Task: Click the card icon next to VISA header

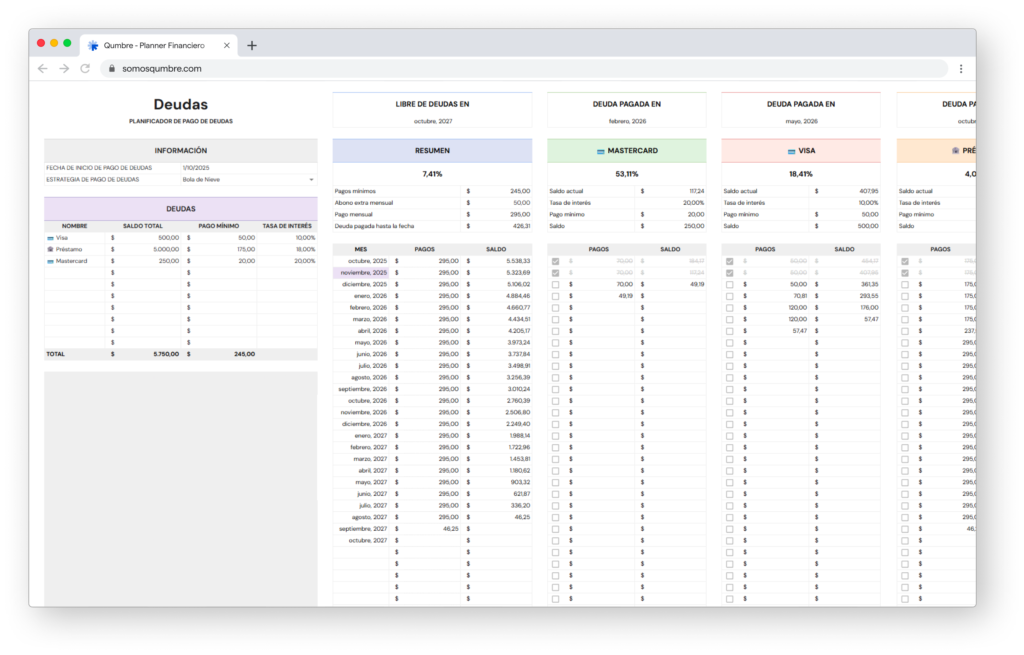Action: pos(790,151)
